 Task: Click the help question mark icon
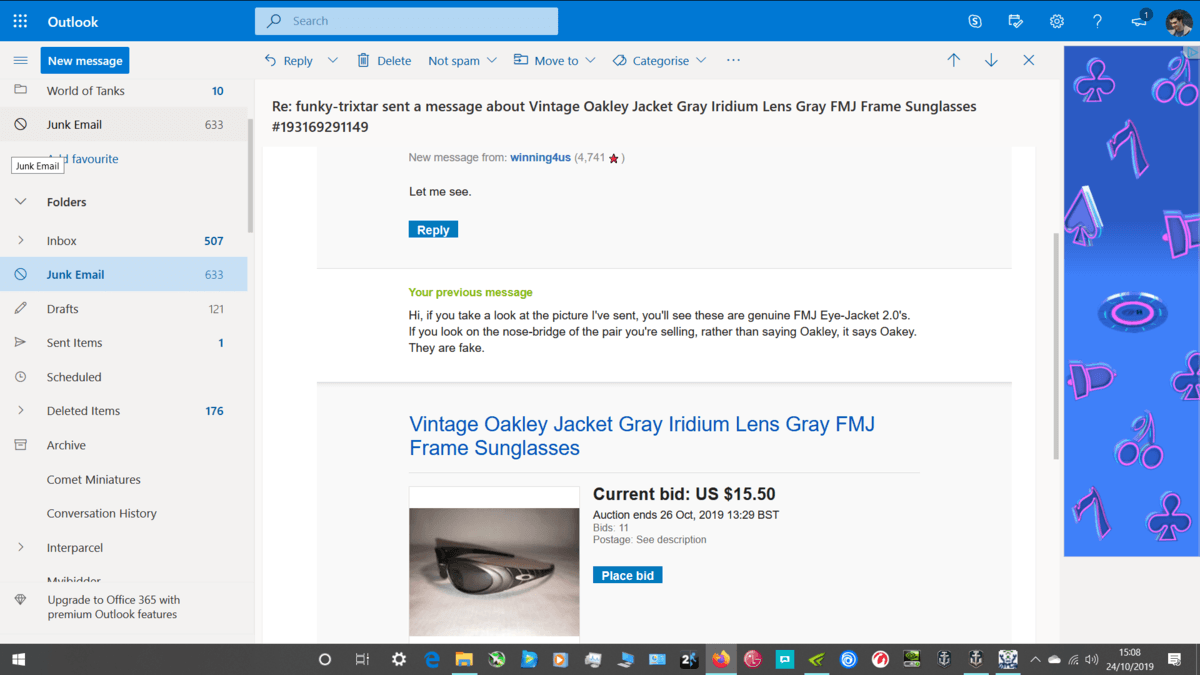(x=1097, y=21)
